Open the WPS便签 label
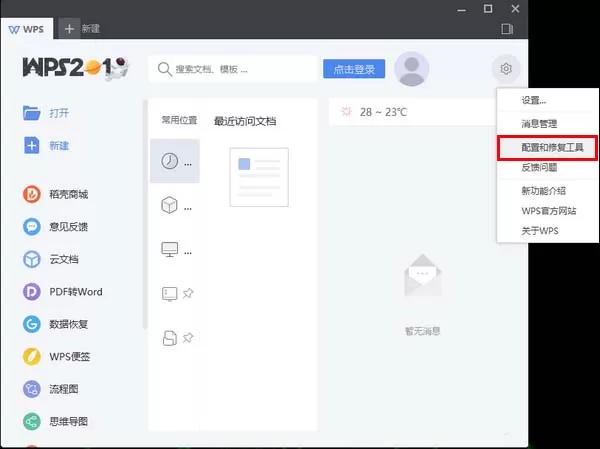This screenshot has width=600, height=449. [x=70, y=357]
